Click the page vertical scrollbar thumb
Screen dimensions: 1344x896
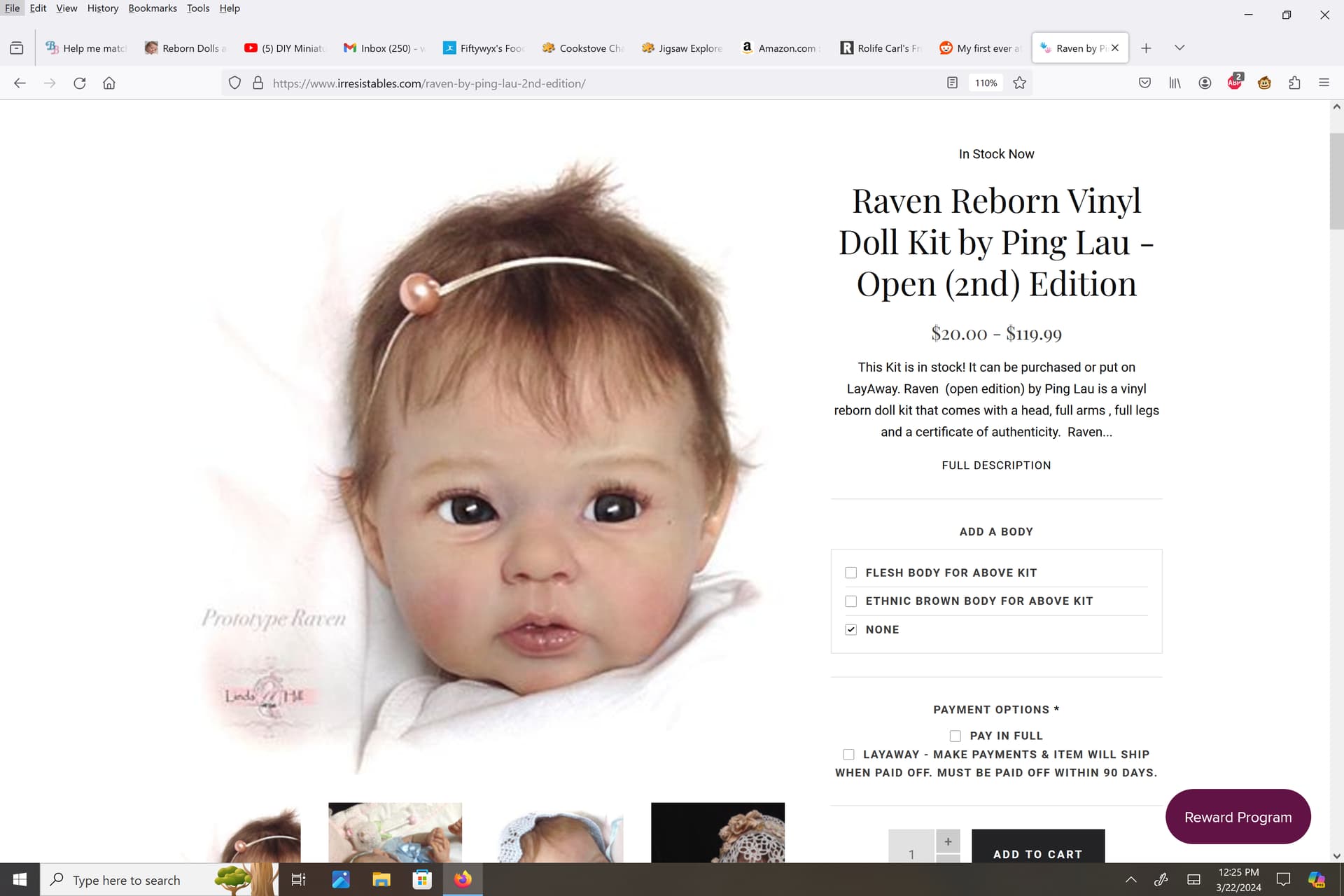point(1336,181)
